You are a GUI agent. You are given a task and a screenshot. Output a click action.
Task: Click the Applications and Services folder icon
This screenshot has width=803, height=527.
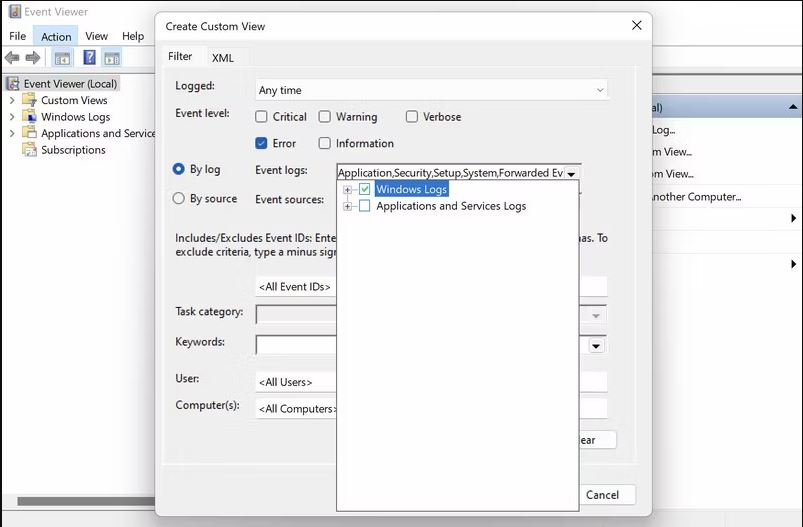(30, 133)
